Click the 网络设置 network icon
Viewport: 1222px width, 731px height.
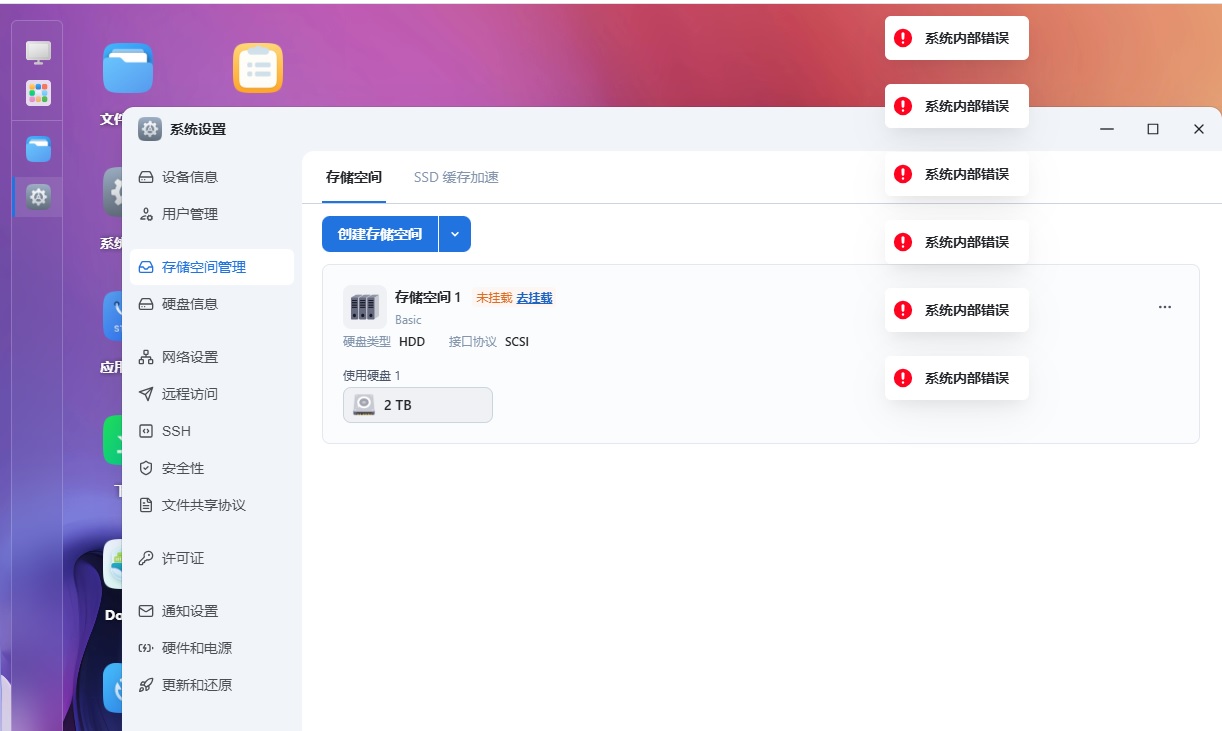(x=146, y=357)
